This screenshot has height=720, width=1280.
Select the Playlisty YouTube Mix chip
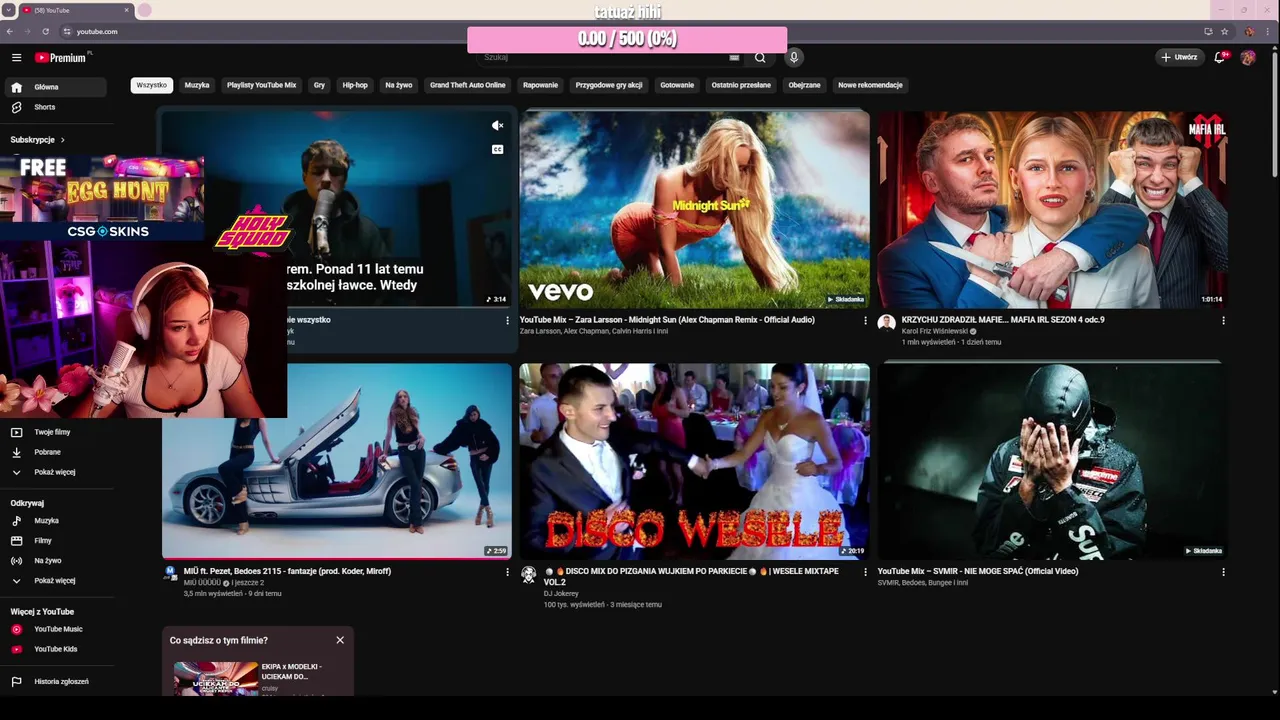click(261, 86)
